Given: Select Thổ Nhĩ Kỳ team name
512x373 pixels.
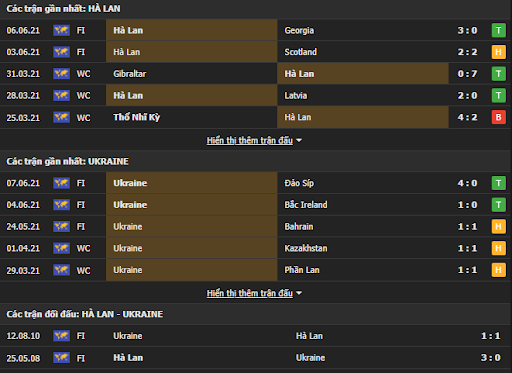Looking at the screenshot, I should pos(137,117).
